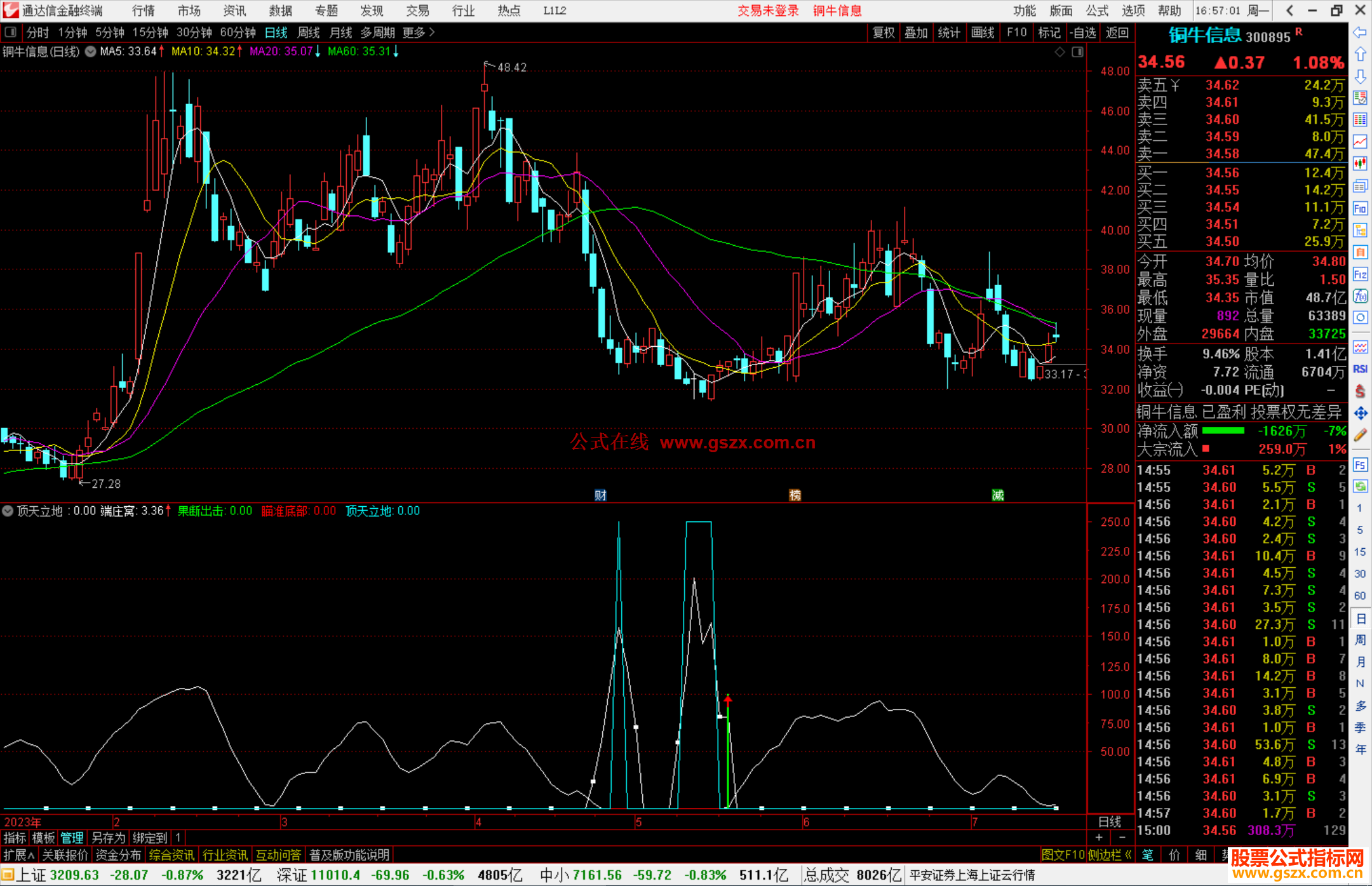
Task: Switch to 周线 weekly chart tab
Action: [308, 32]
